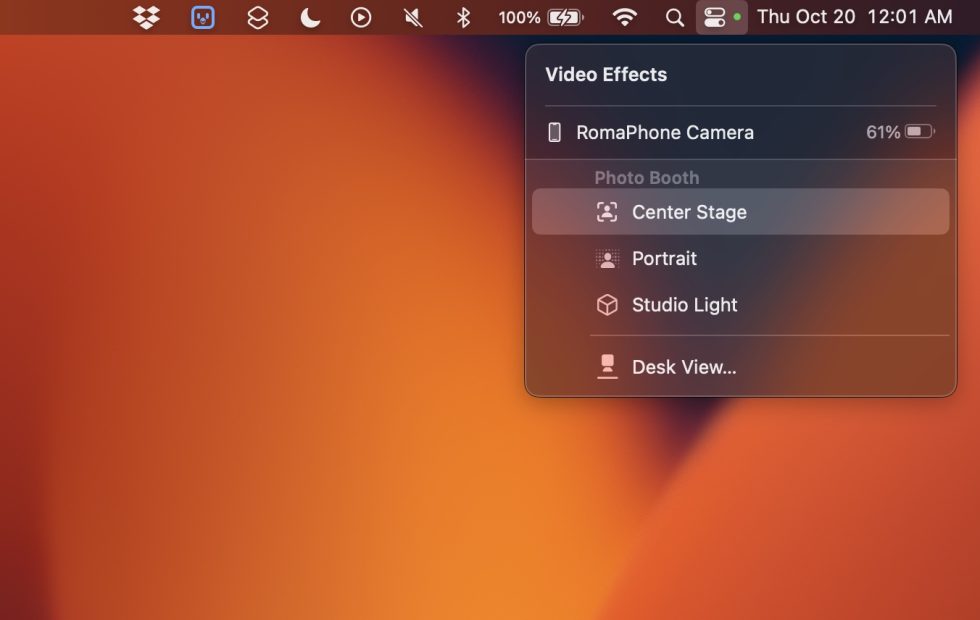
Task: Click the green camera-in-use indicator dot
Action: (x=738, y=17)
